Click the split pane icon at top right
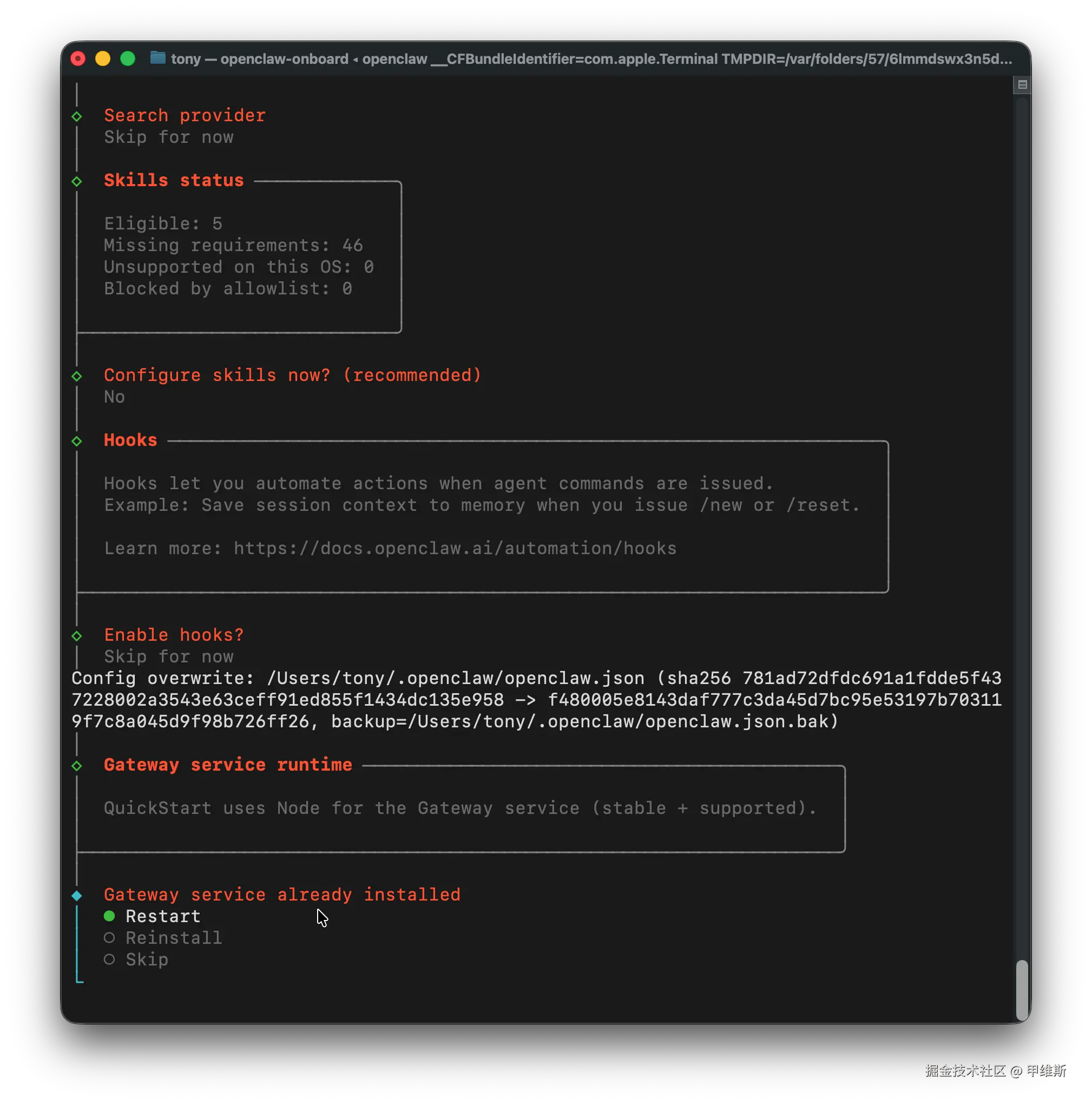 tap(1022, 85)
